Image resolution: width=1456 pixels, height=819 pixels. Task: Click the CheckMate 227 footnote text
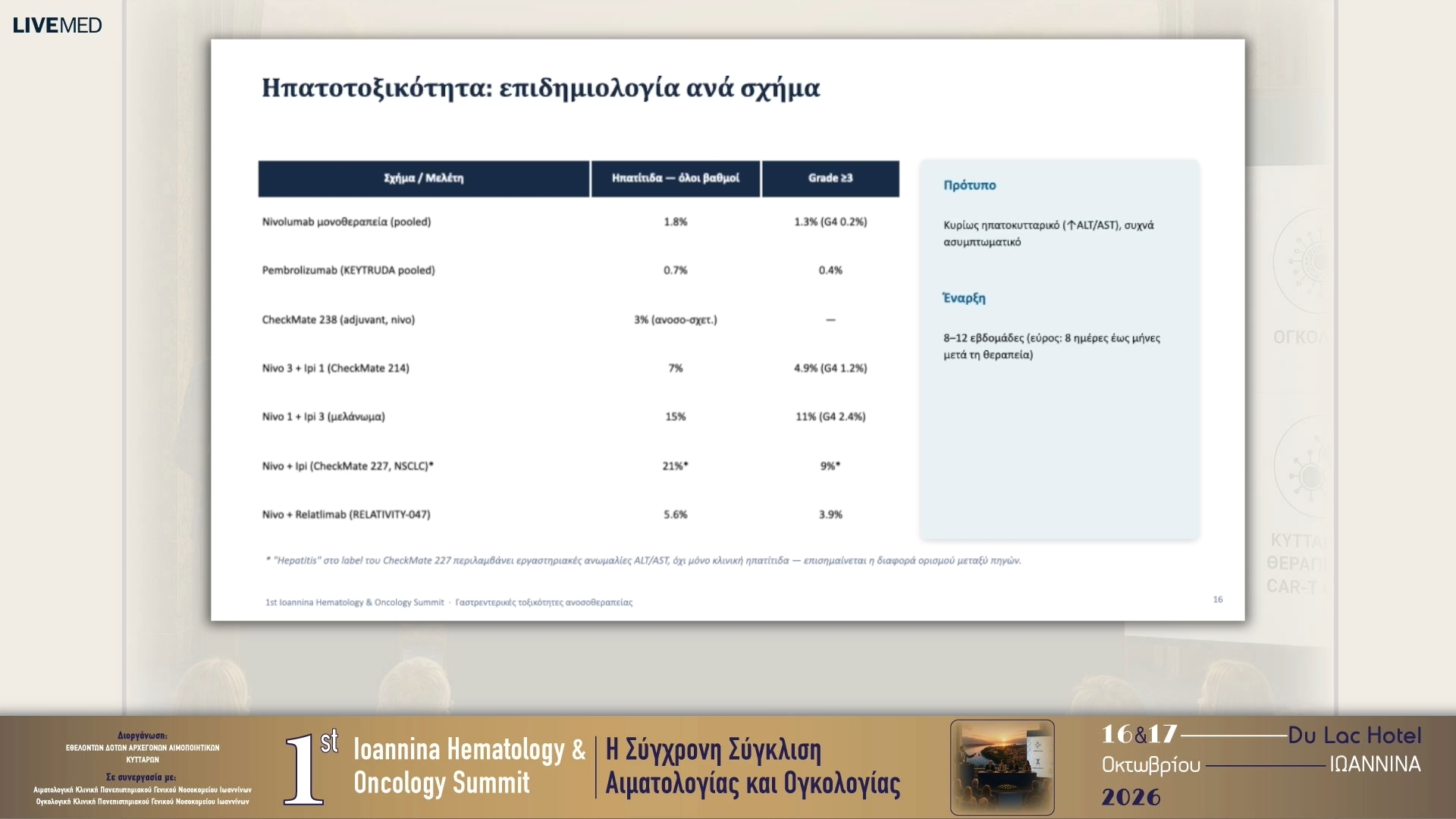643,560
